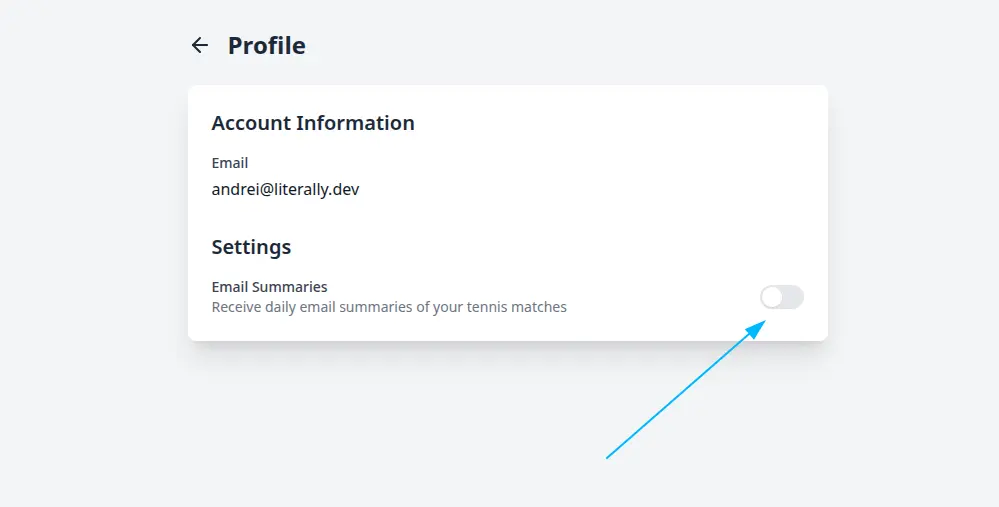Click the back arrow next to Profile
Image resolution: width=999 pixels, height=507 pixels.
(x=200, y=45)
